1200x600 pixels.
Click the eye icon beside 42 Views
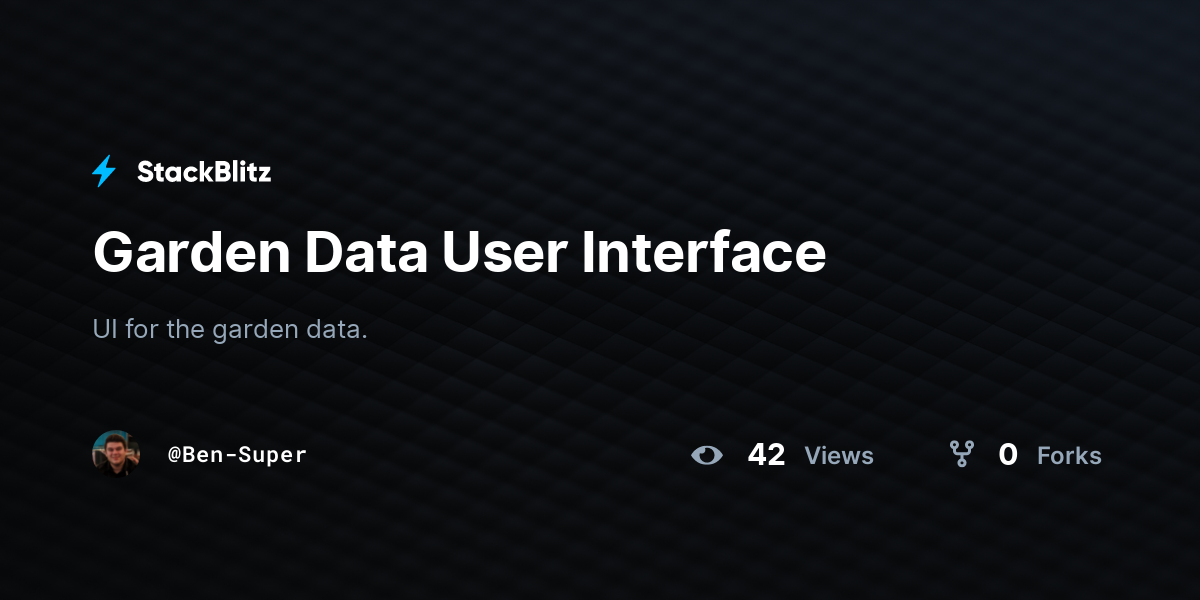707,455
